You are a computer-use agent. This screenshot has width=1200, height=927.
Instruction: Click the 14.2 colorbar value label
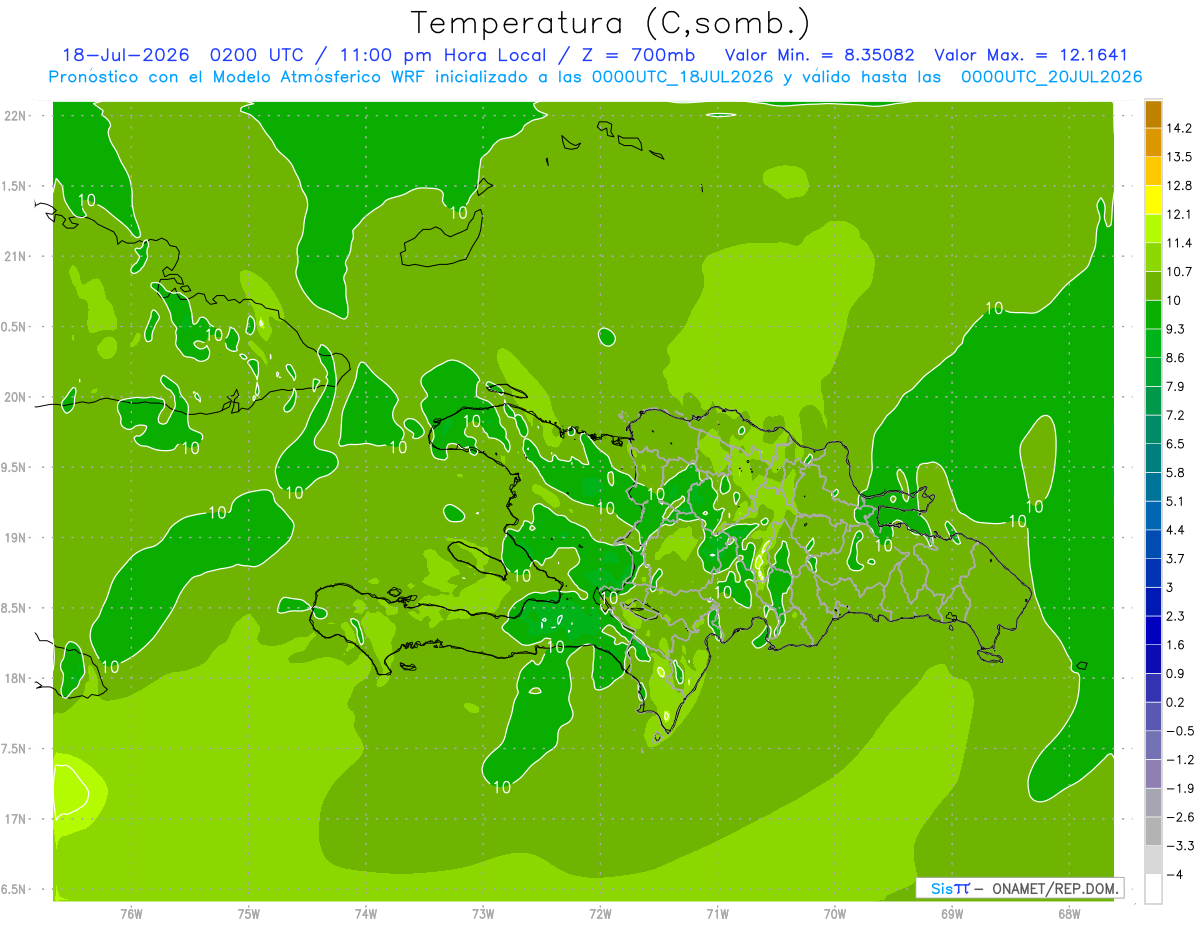click(1179, 128)
